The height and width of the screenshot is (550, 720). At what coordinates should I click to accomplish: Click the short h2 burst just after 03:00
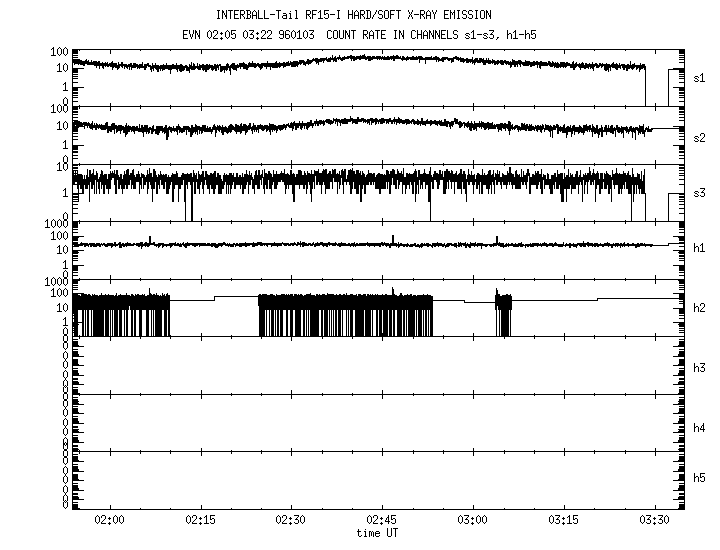point(503,310)
